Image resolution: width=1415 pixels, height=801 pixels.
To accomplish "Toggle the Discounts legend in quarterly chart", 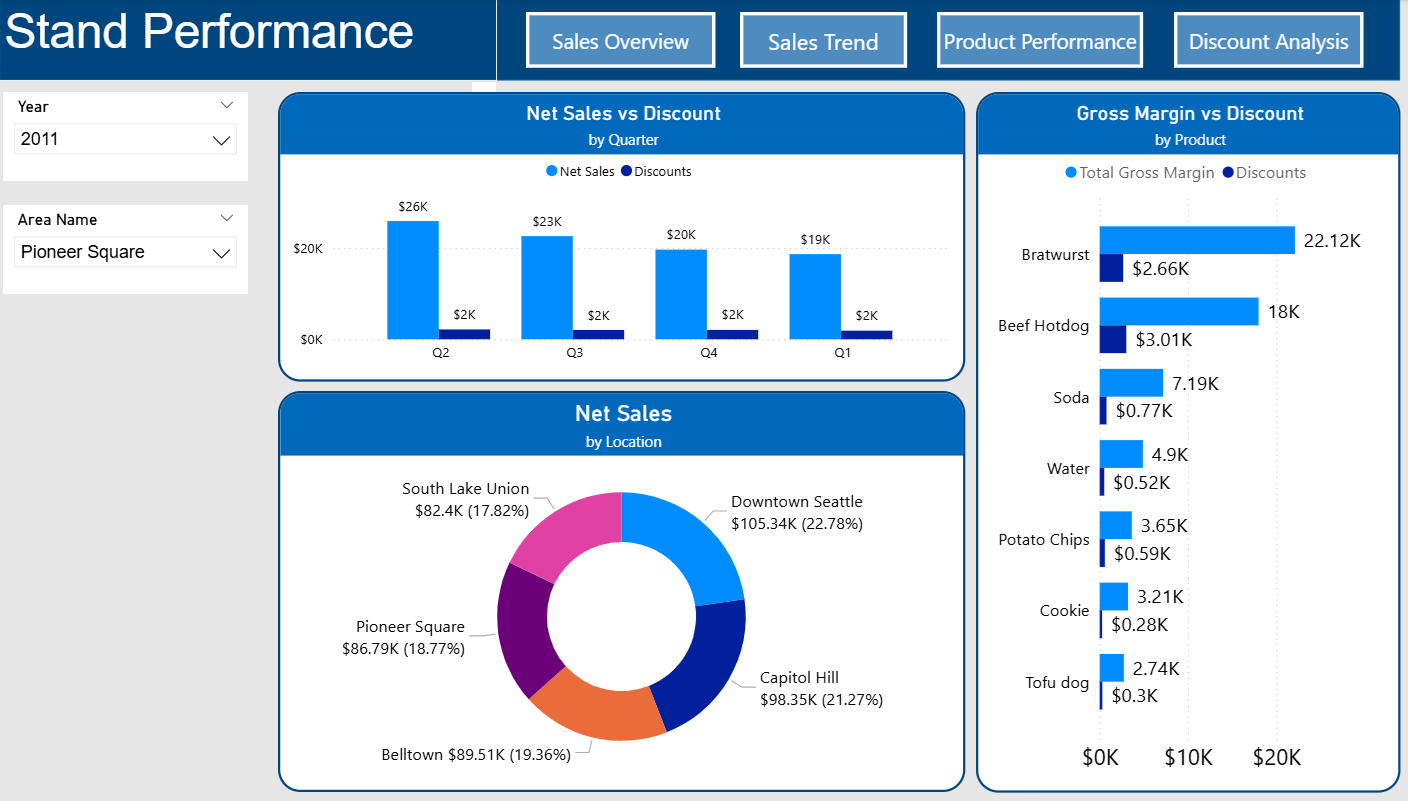I will click(658, 171).
